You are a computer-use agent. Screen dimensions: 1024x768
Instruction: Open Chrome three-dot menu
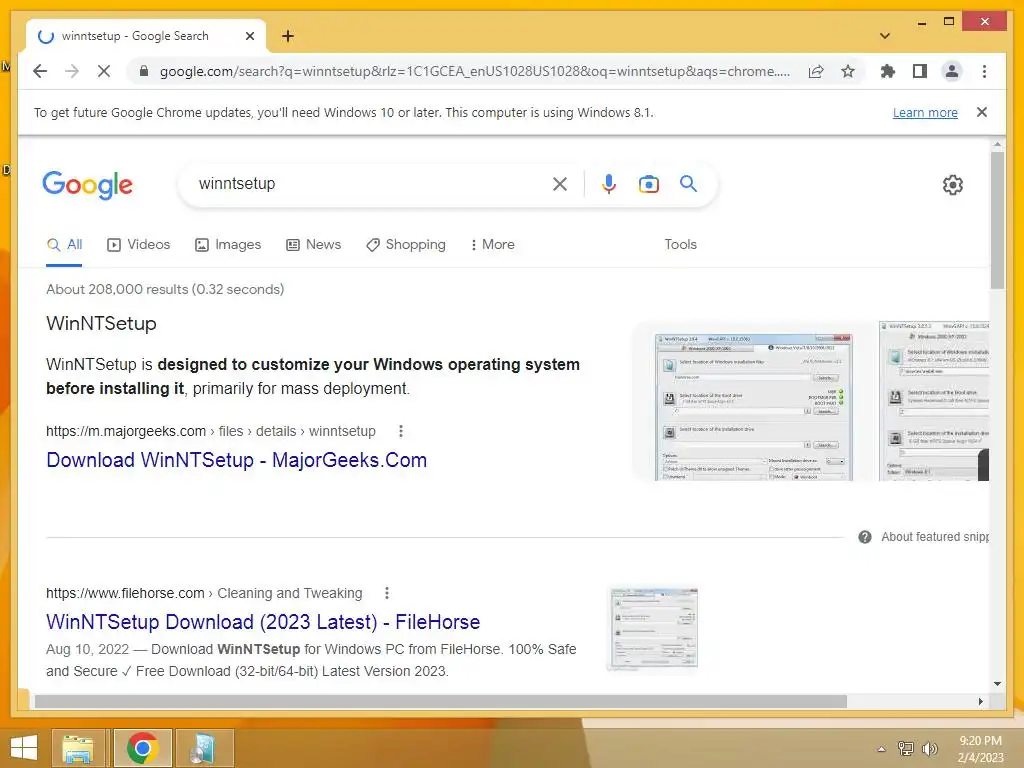point(984,71)
